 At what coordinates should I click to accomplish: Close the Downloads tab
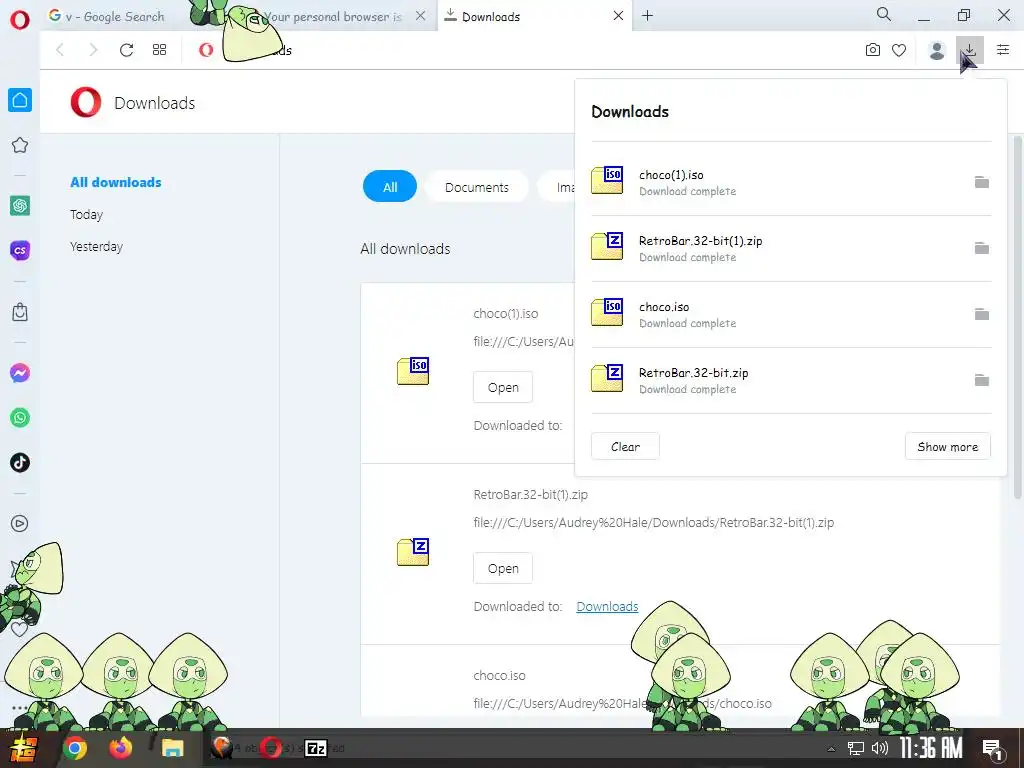pos(618,16)
